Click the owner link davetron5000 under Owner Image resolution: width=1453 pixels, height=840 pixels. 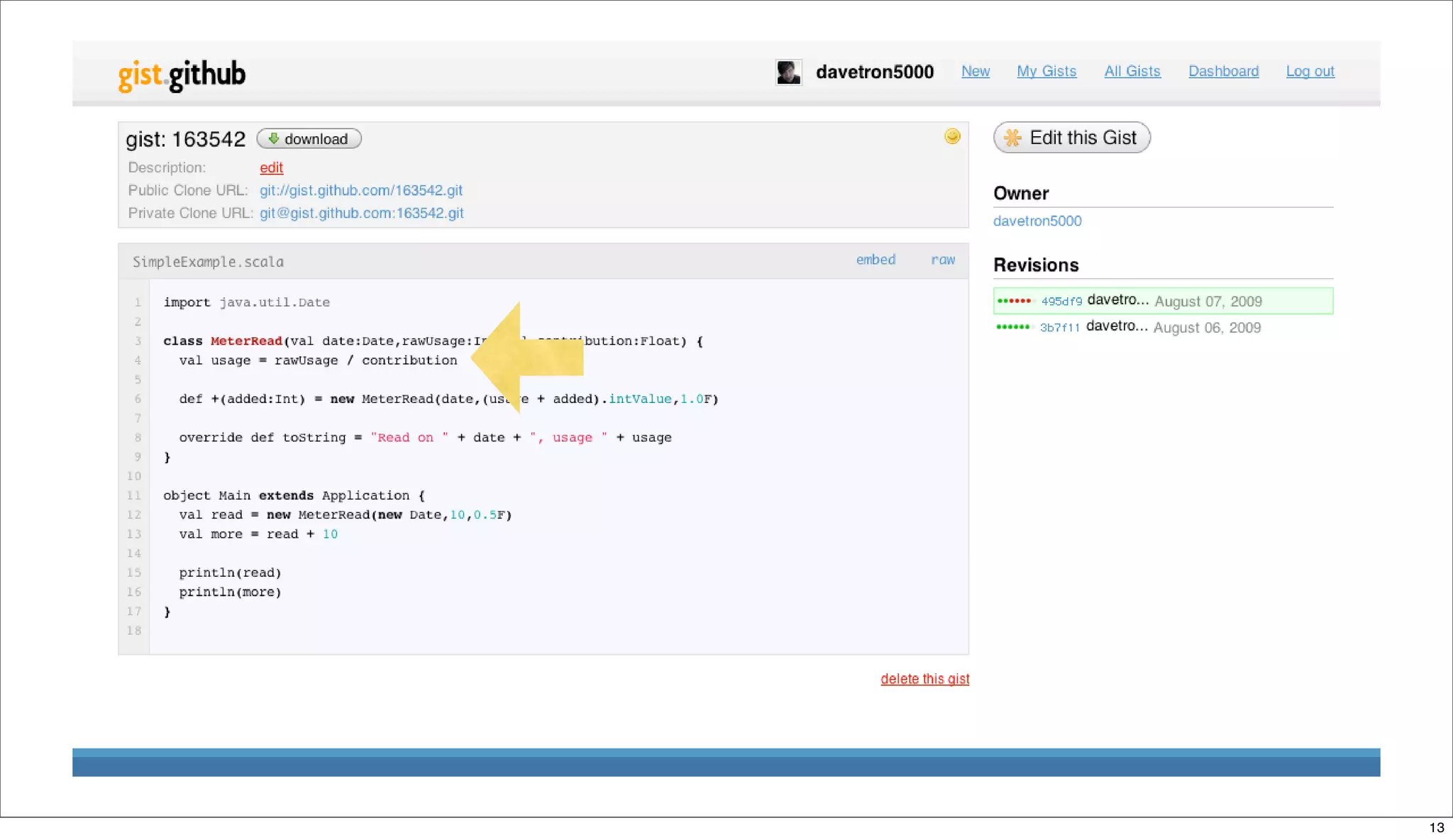click(x=1037, y=221)
